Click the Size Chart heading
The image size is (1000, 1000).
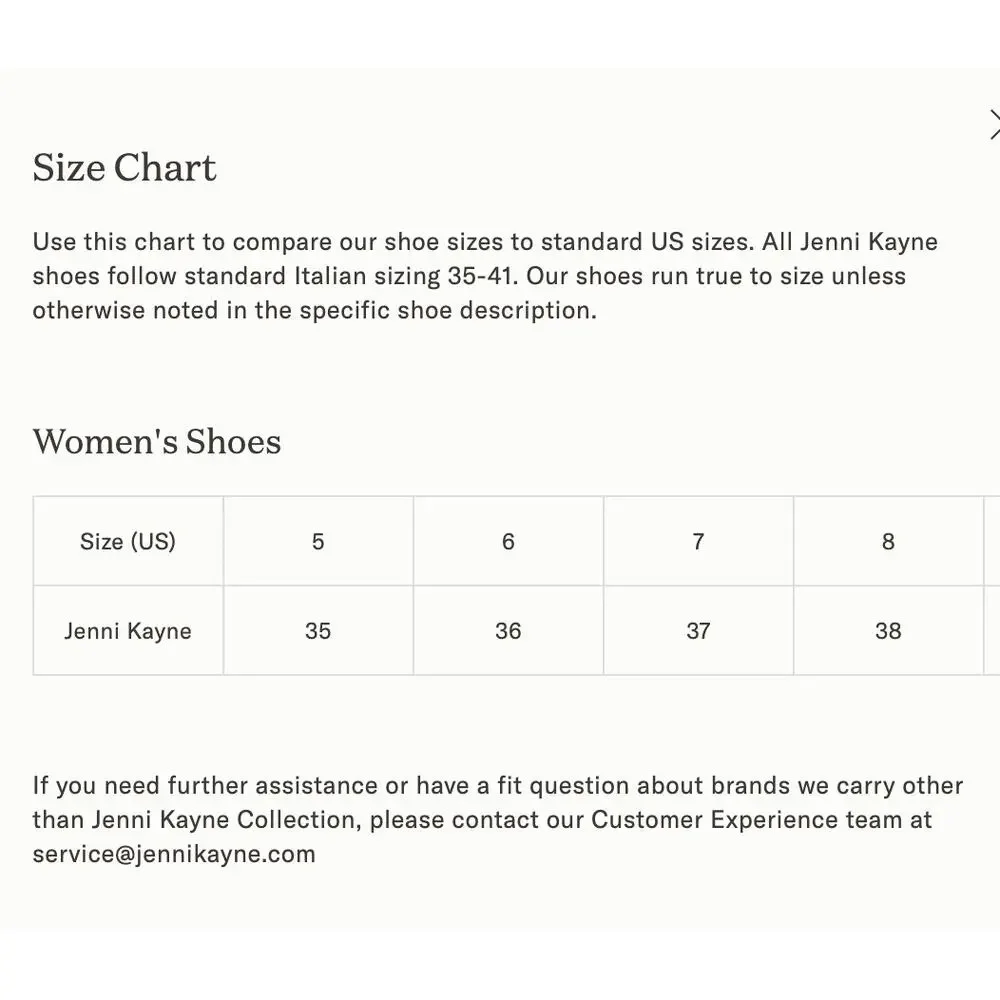(x=124, y=168)
